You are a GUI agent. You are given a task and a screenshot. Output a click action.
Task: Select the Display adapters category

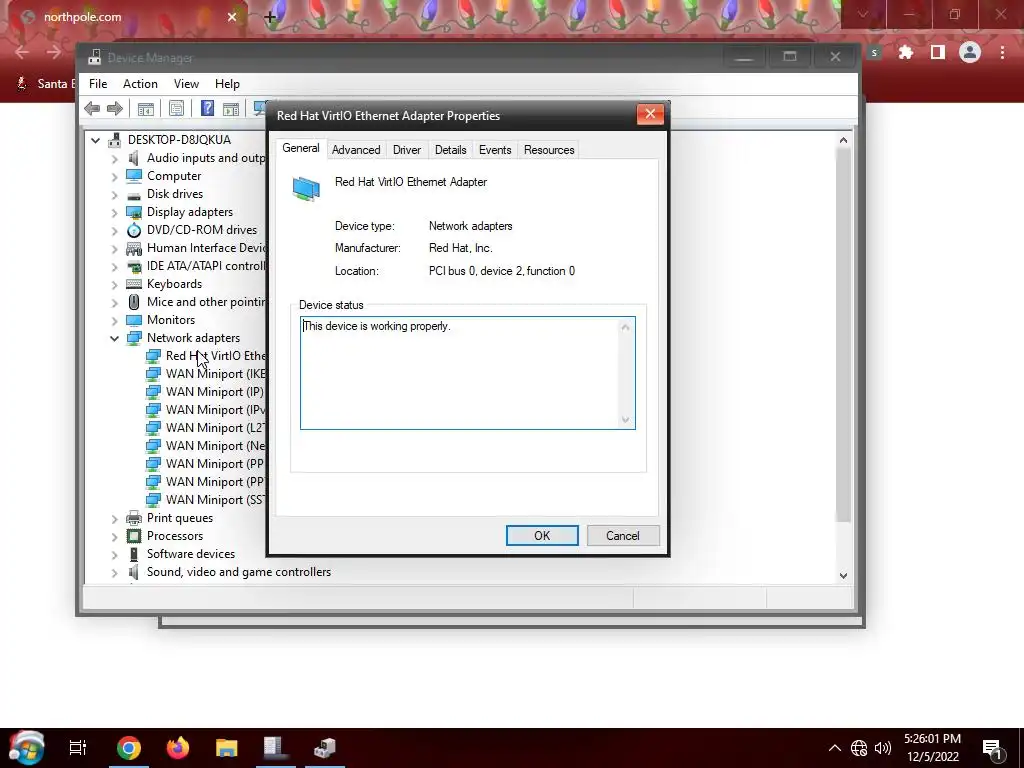pos(189,212)
